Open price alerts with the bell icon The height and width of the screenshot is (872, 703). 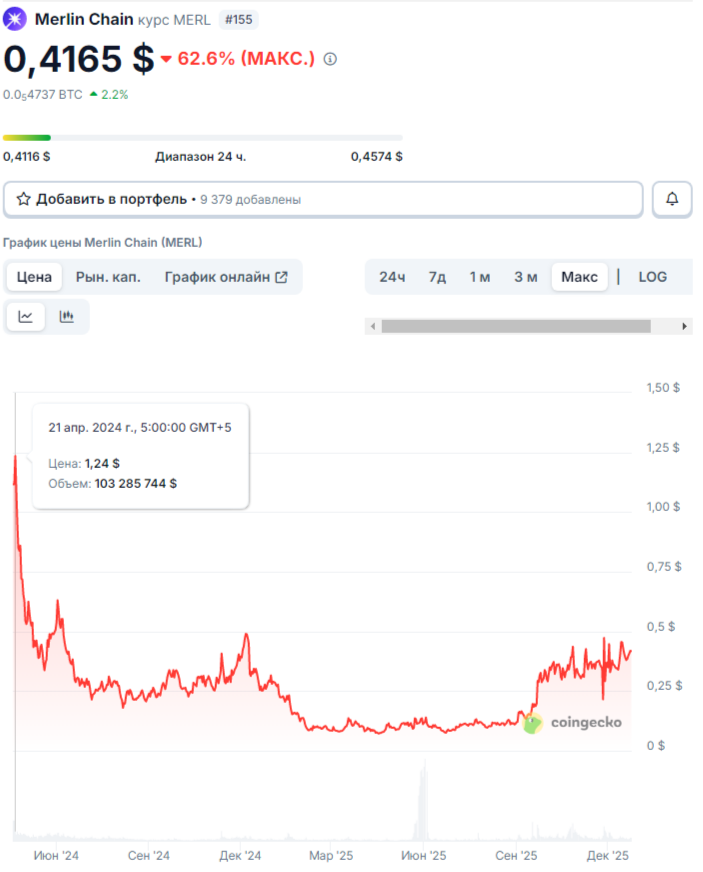coord(672,199)
